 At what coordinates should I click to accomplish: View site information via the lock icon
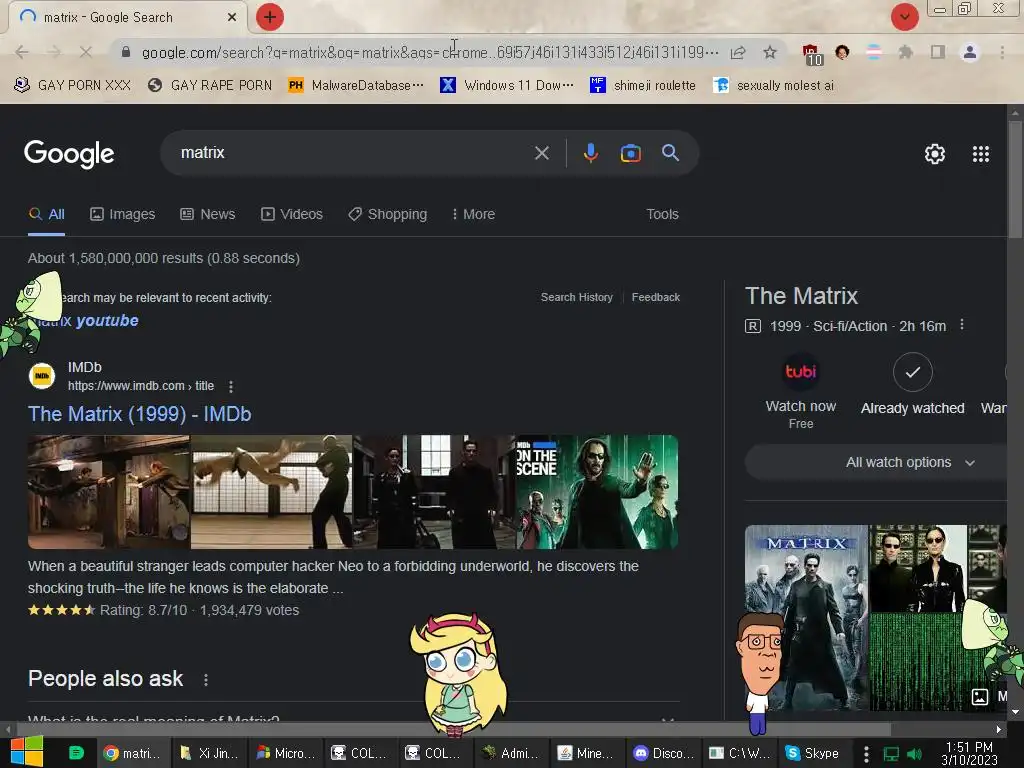[x=126, y=52]
